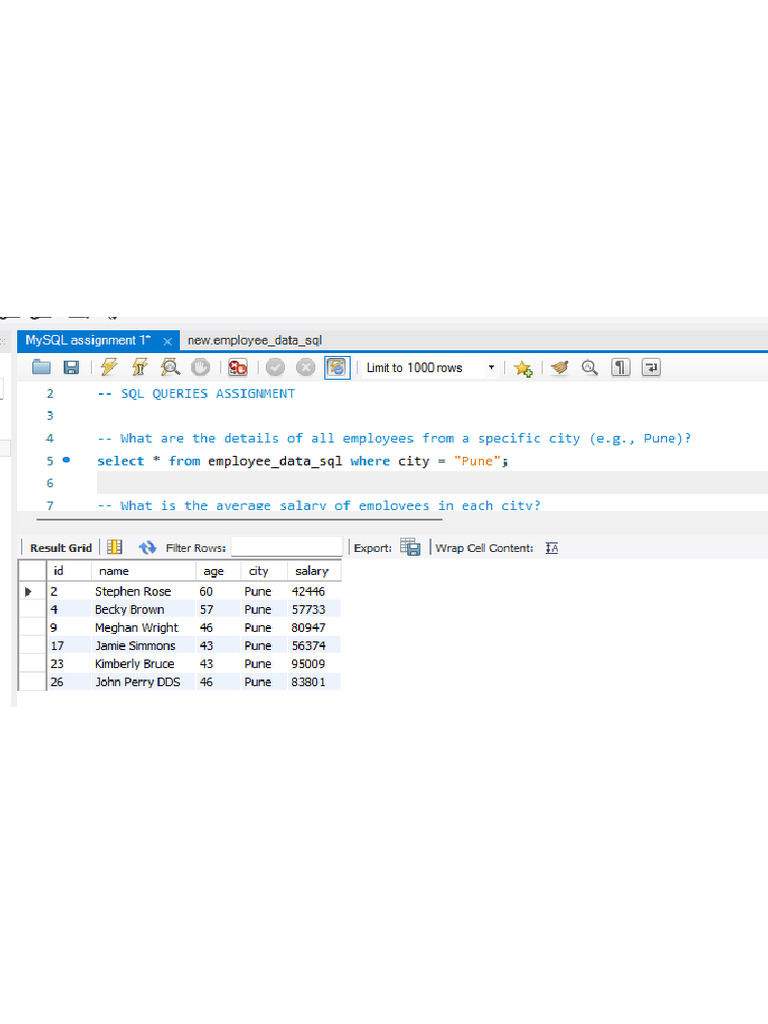Open the find panel with the magnifier icon
Viewport: 768px width, 1024px height.
click(x=590, y=368)
